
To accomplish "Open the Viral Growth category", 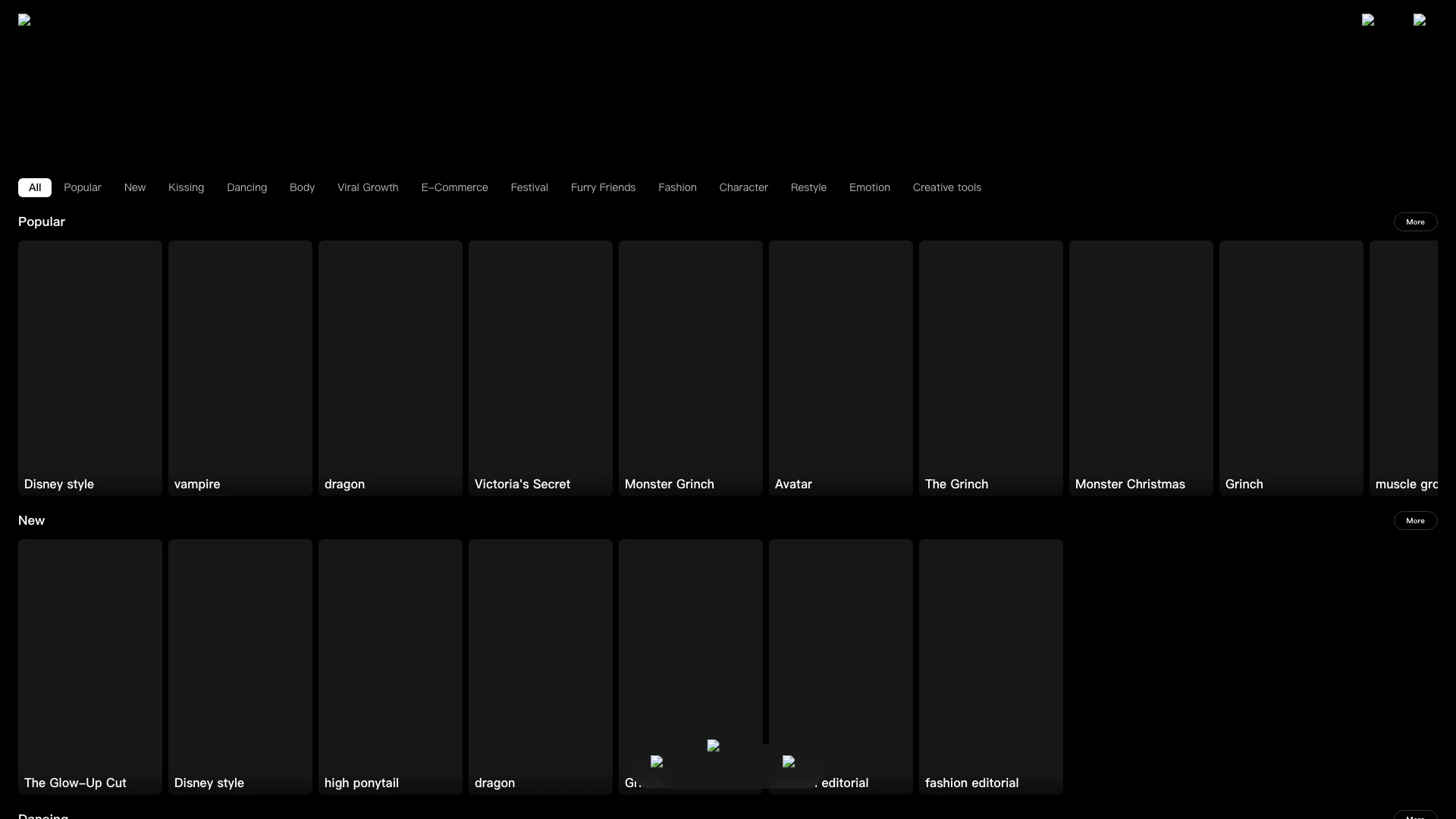I will click(x=368, y=187).
